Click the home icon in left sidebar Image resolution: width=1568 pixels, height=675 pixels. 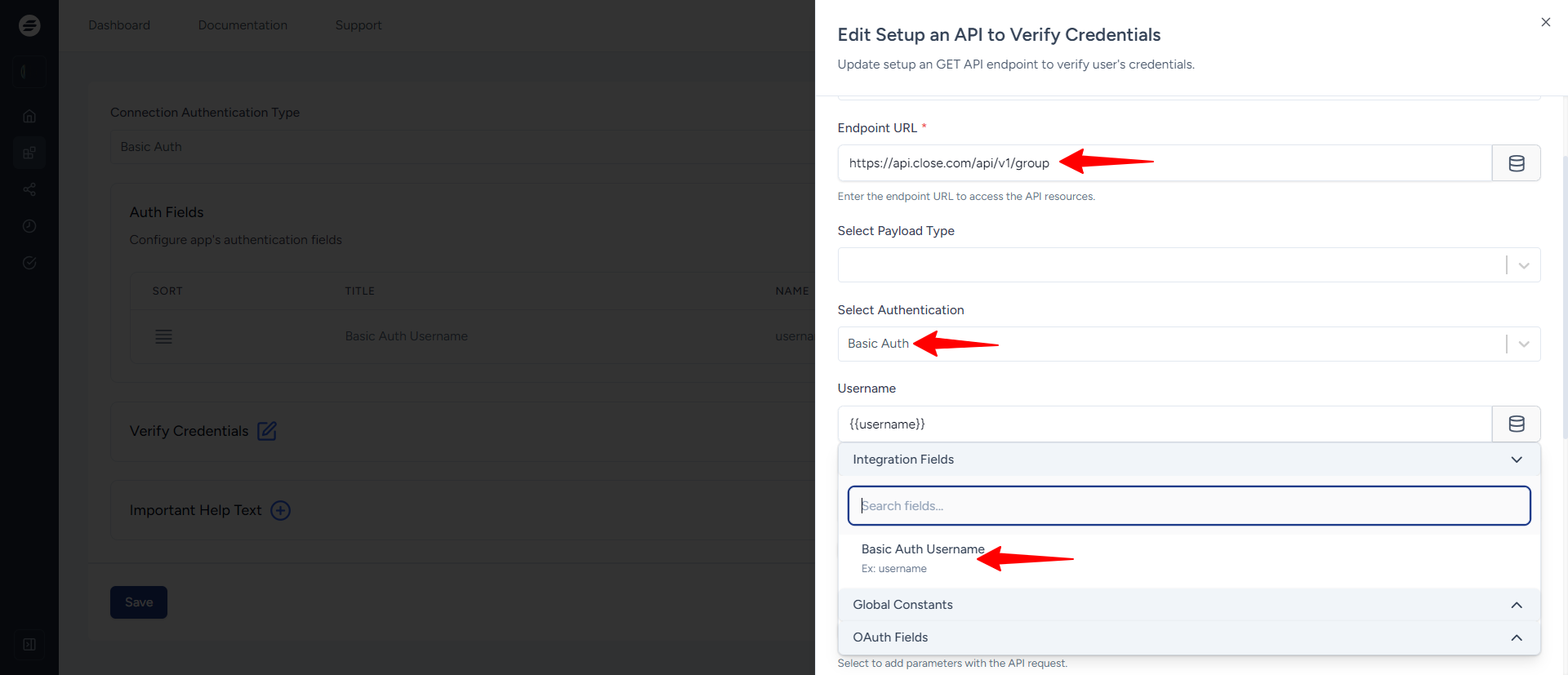pos(29,116)
